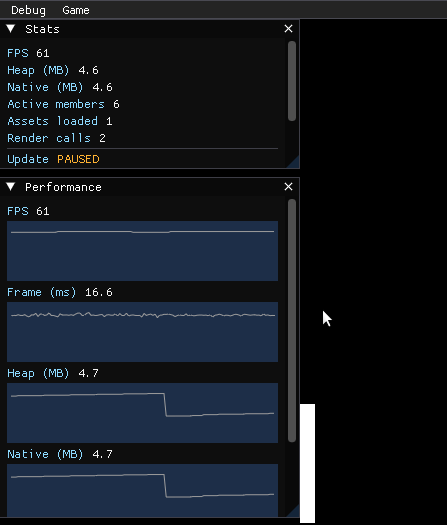Screen dimensions: 447x525
Task: Click the Stats title bar text
Action: click(43, 29)
